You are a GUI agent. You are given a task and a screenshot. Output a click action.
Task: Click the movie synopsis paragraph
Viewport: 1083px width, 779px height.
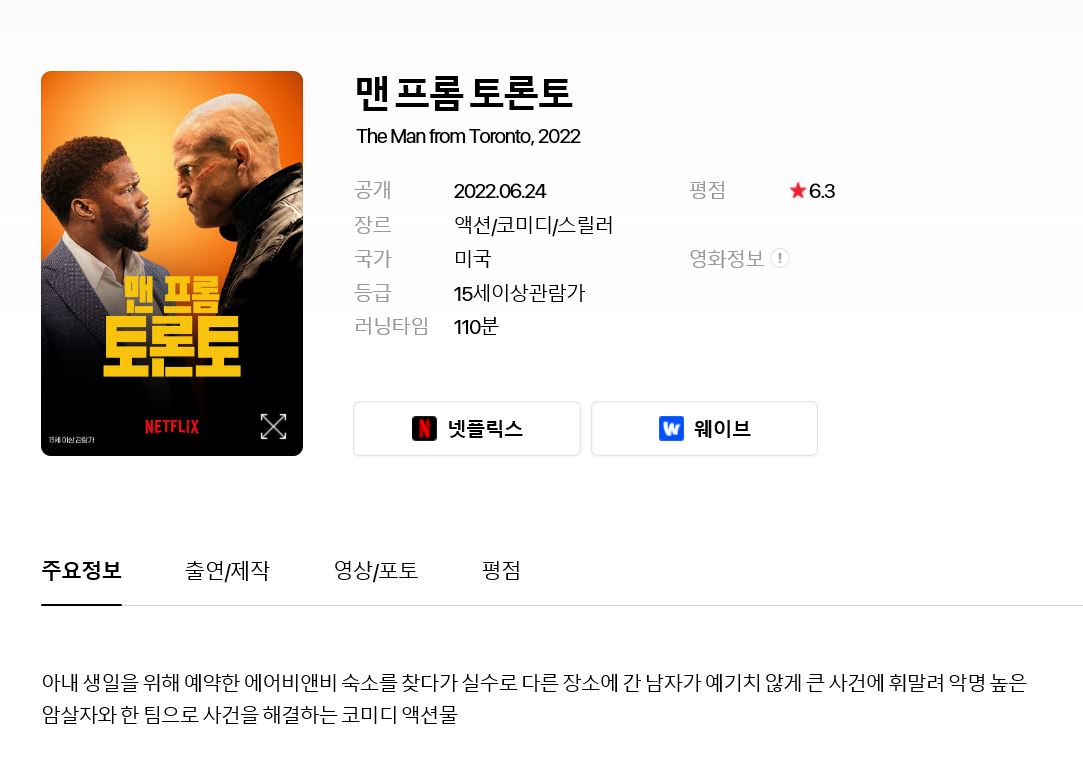(x=534, y=698)
